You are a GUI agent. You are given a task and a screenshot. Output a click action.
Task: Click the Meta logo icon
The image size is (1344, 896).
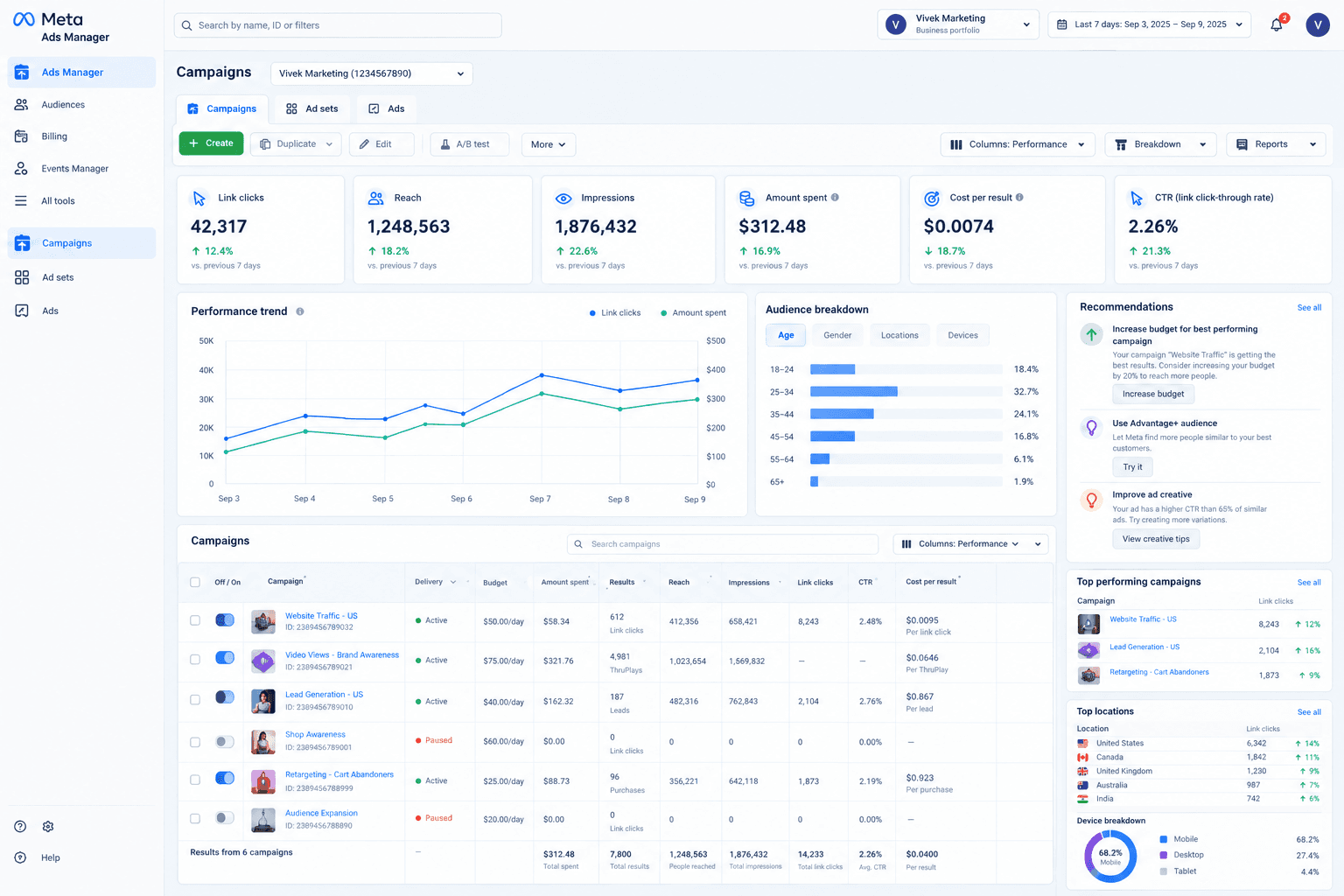coord(24,19)
